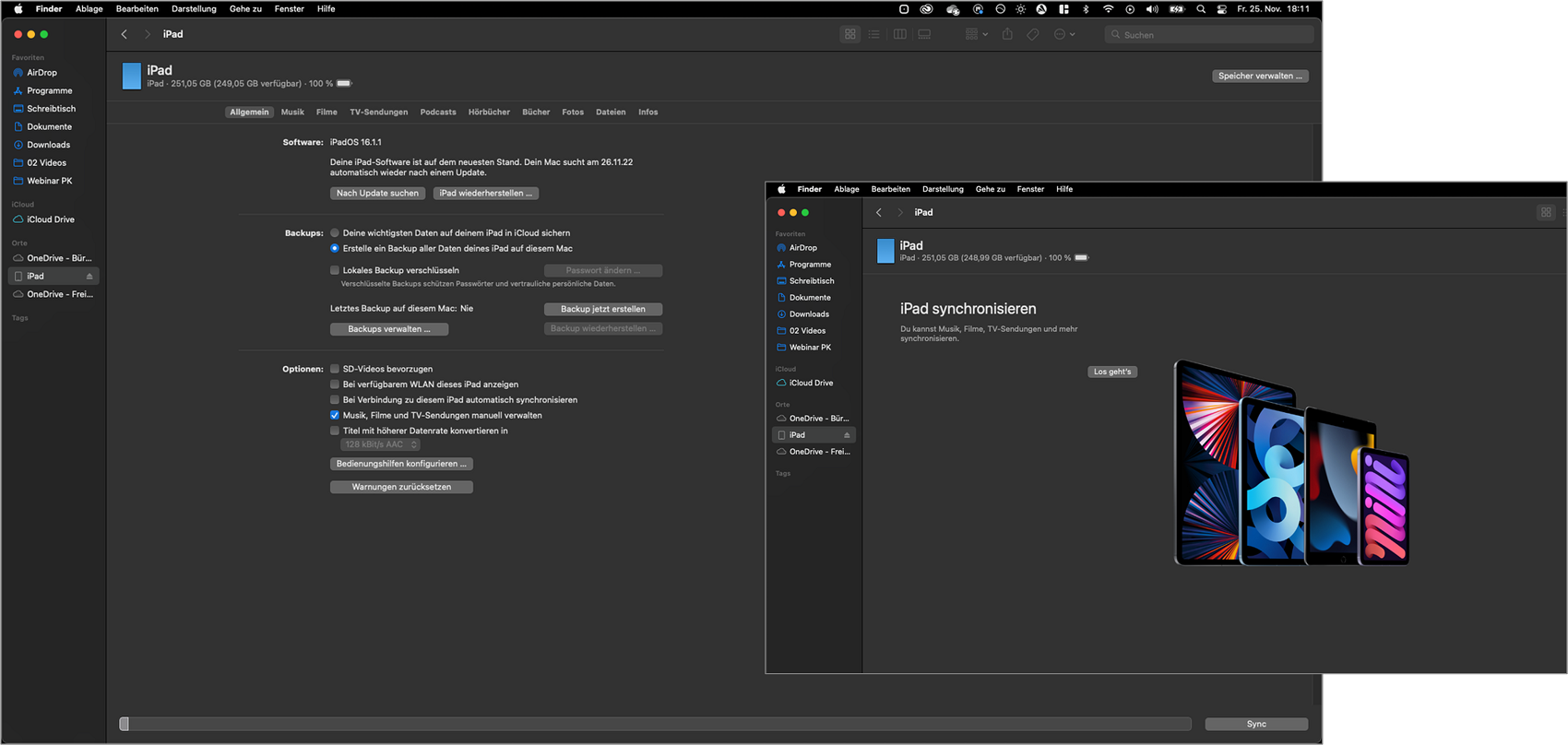
Task: Click the Share icon in Finder toolbar
Action: (x=1007, y=34)
